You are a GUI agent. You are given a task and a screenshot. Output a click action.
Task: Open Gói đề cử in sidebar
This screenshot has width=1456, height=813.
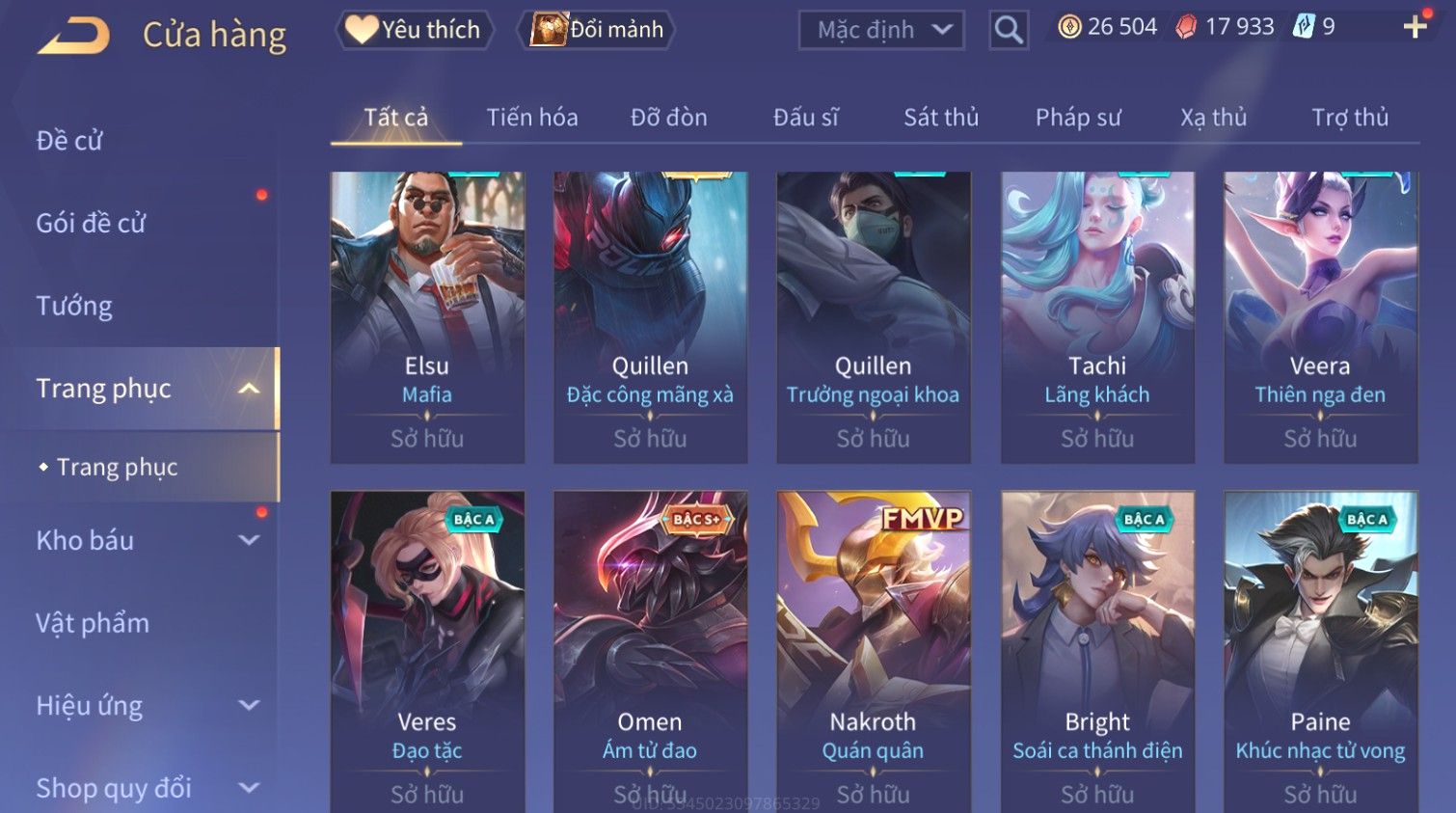point(91,224)
